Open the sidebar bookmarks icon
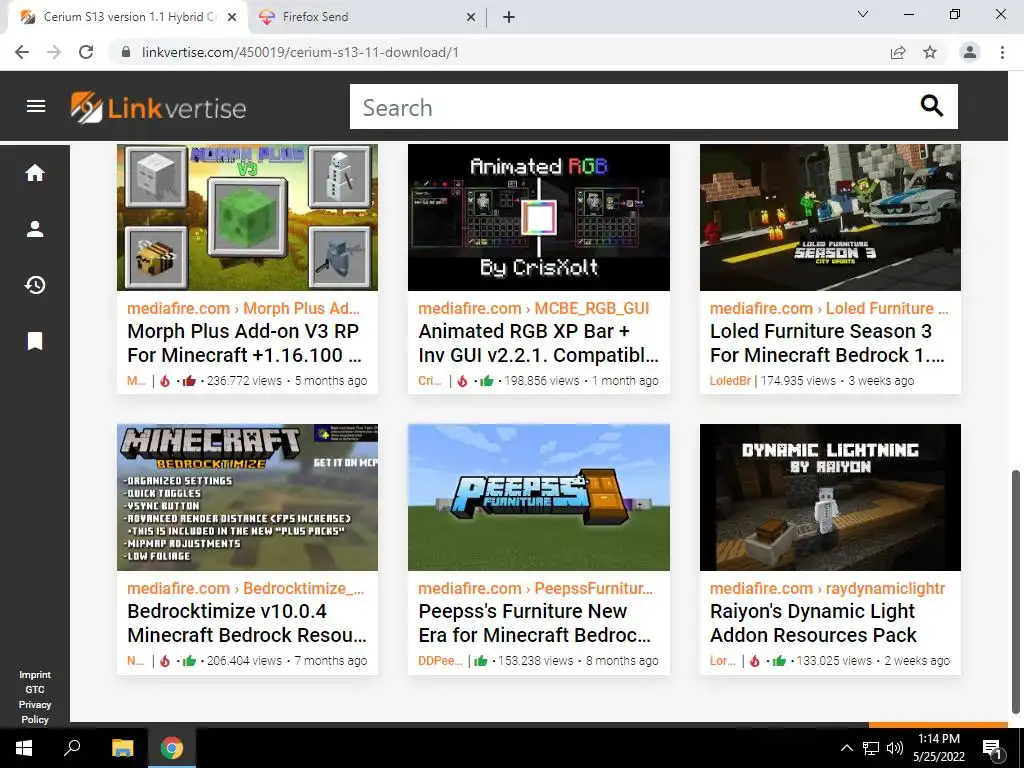Viewport: 1024px width, 768px height. coord(35,341)
